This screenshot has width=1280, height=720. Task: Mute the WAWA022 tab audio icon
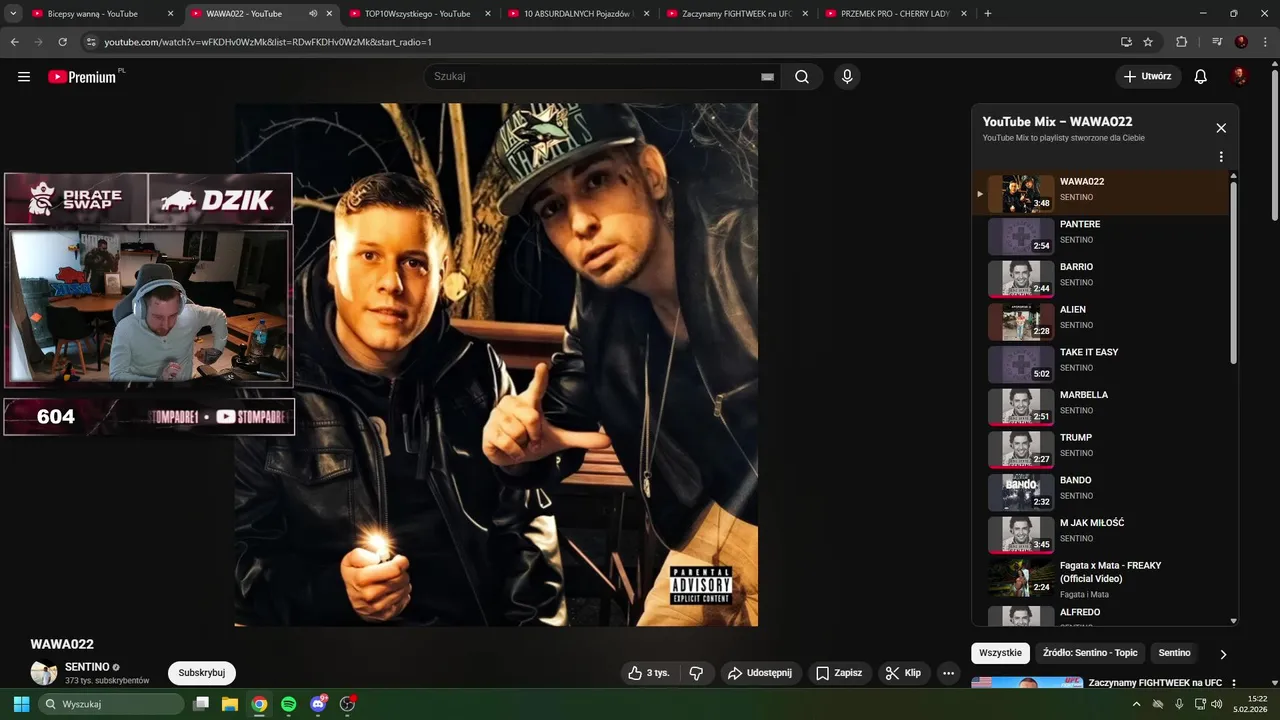point(313,14)
